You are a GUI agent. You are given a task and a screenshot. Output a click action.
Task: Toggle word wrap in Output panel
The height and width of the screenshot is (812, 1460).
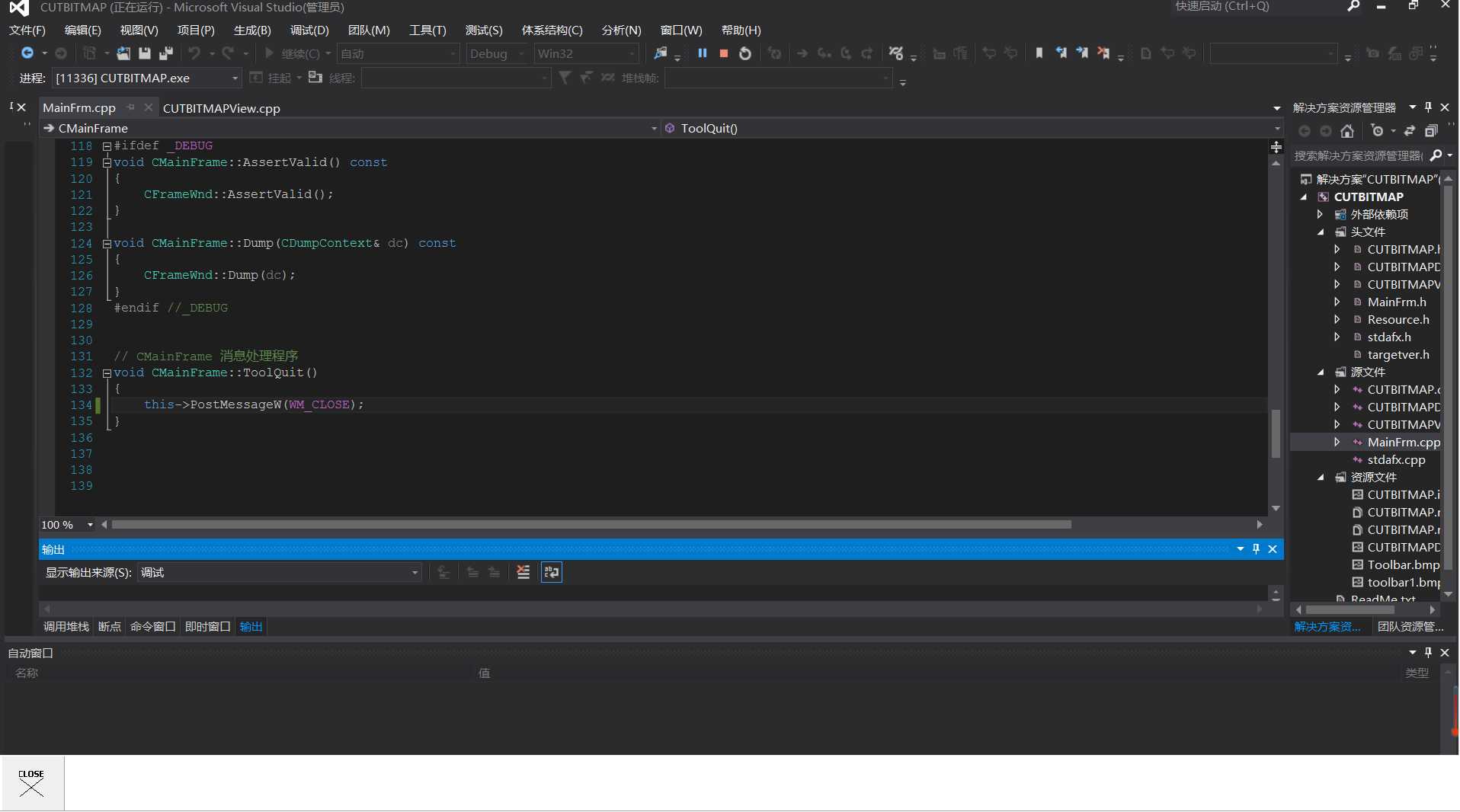point(551,572)
